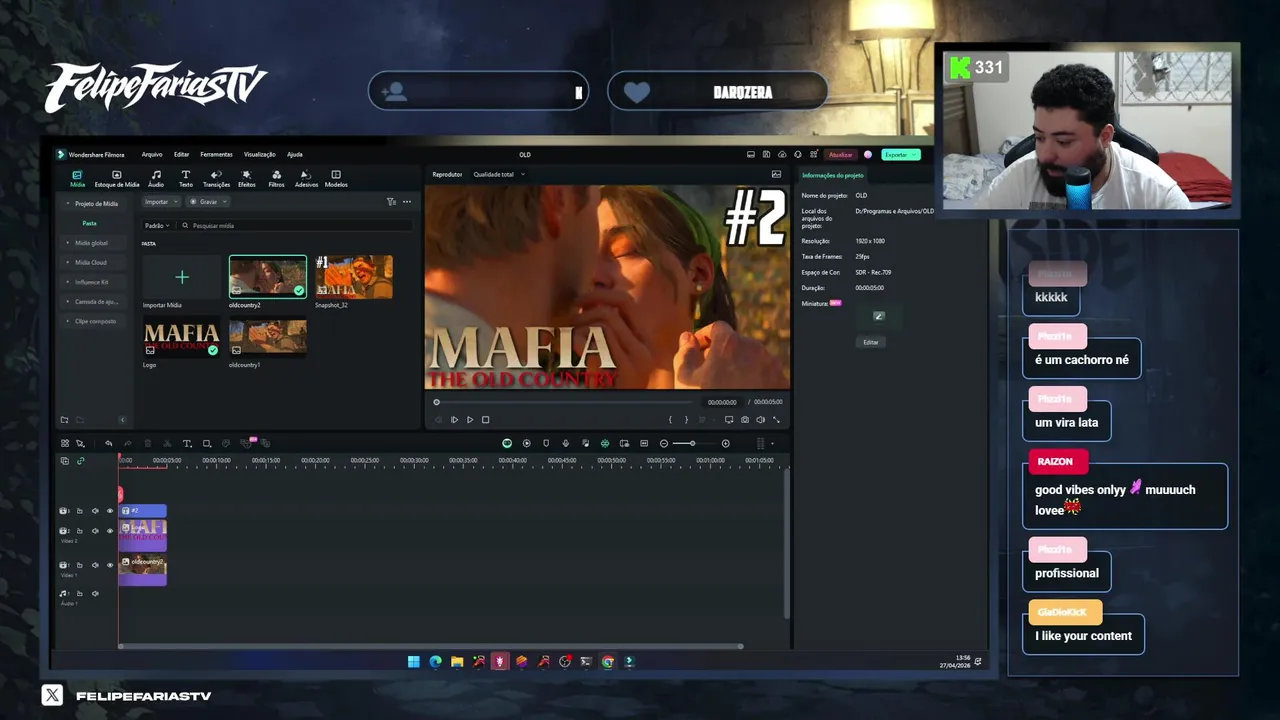
Task: Switch to the Texto tab
Action: tap(186, 178)
